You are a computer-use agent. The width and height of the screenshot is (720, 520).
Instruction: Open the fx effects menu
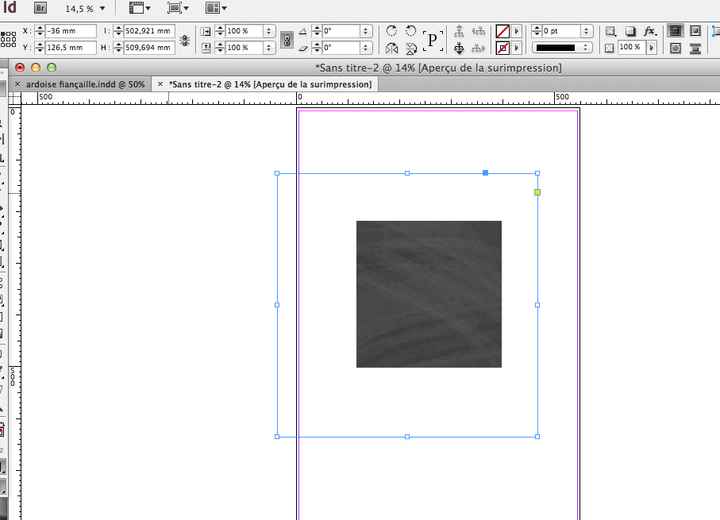(x=650, y=31)
